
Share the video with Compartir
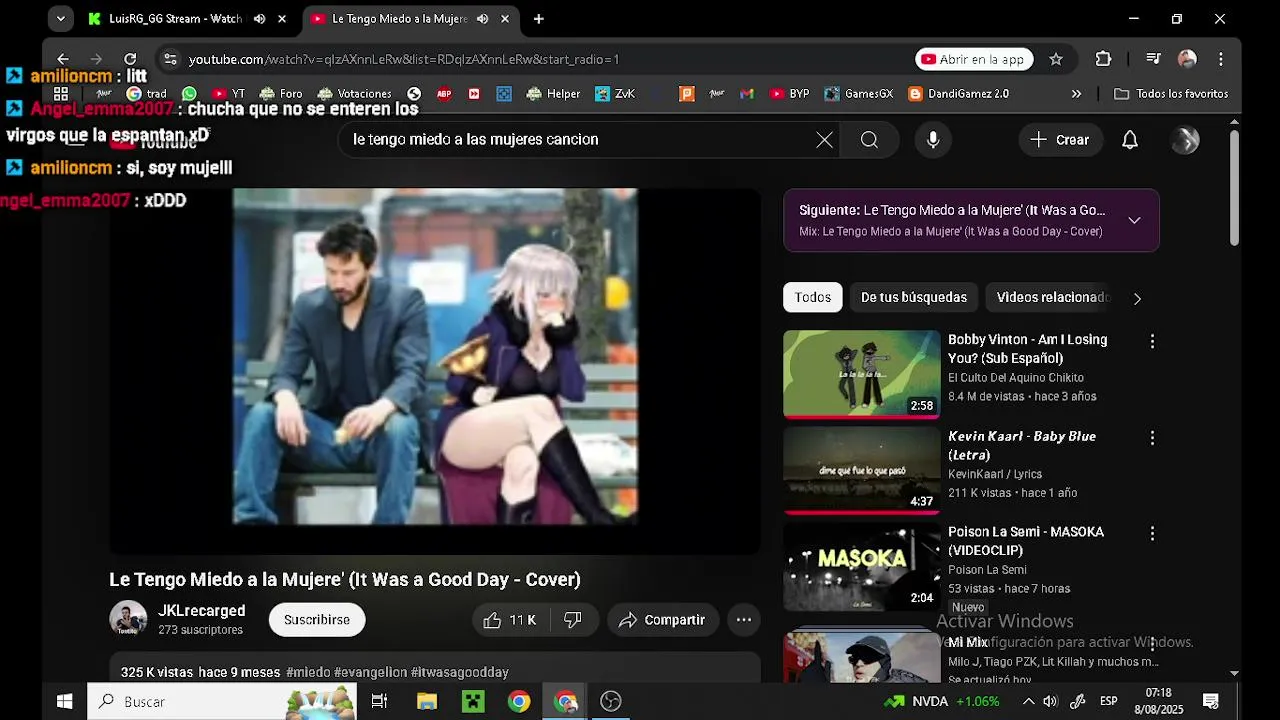point(662,620)
